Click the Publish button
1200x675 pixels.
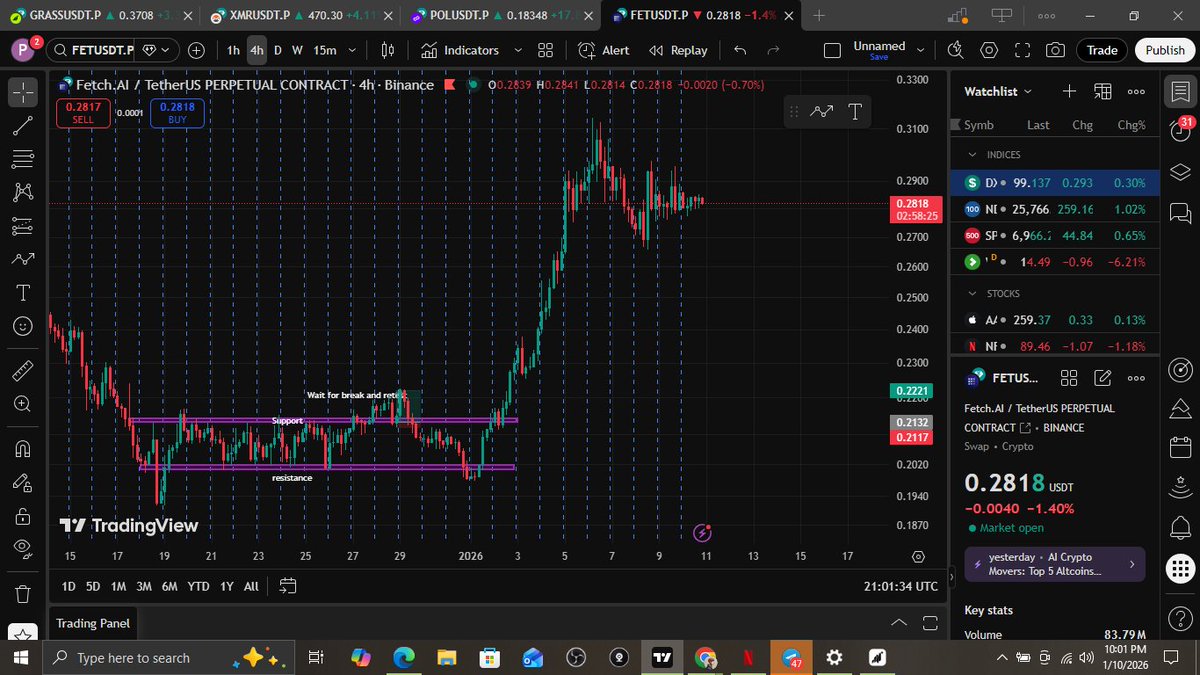click(x=1165, y=50)
